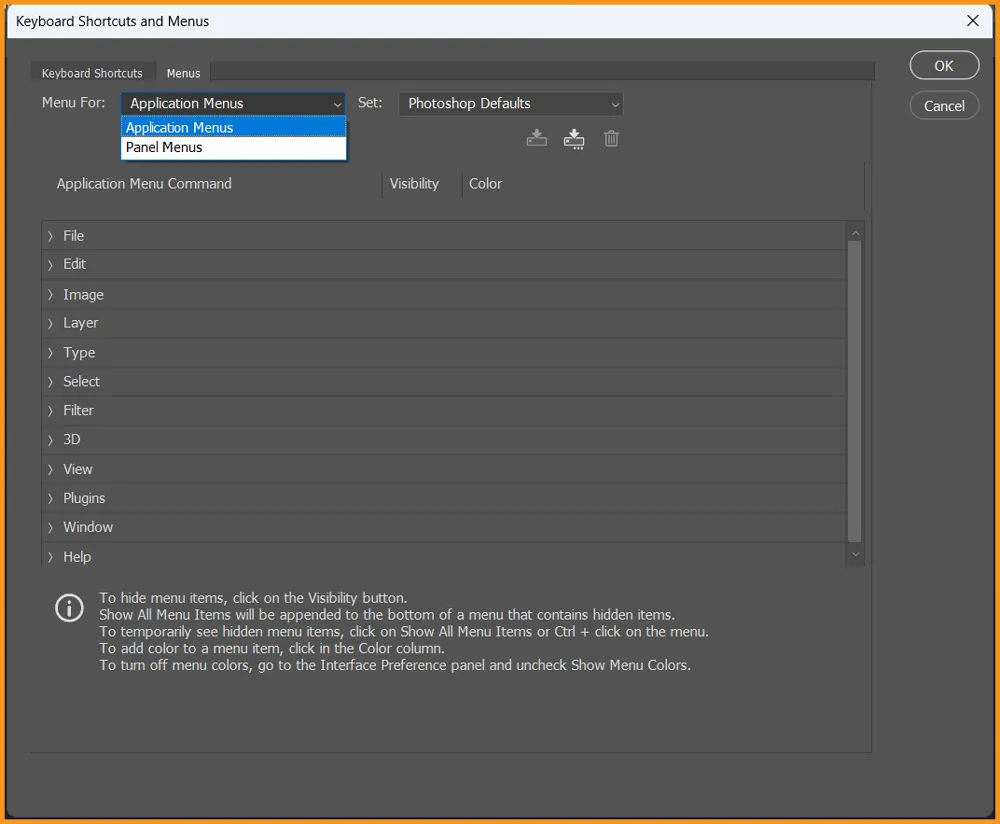Switch to the Keyboard Shortcuts tab
This screenshot has width=1000, height=824.
click(92, 73)
